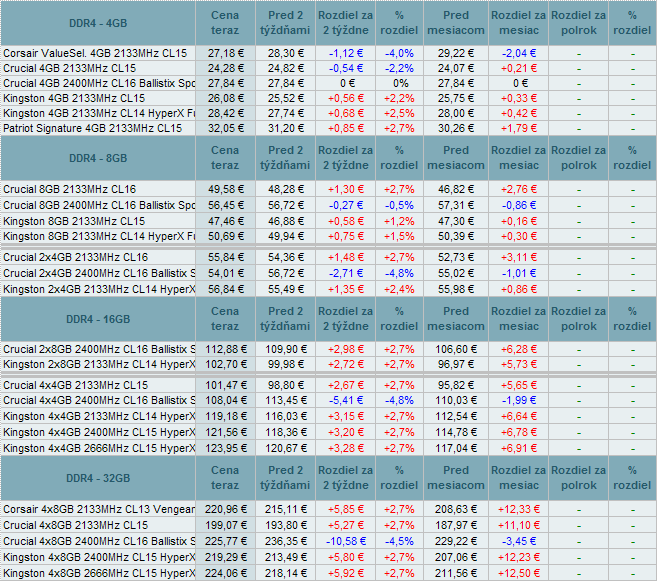Click Kingston 4x4GB 2133MHz CL14 HyperX name

tap(99, 416)
